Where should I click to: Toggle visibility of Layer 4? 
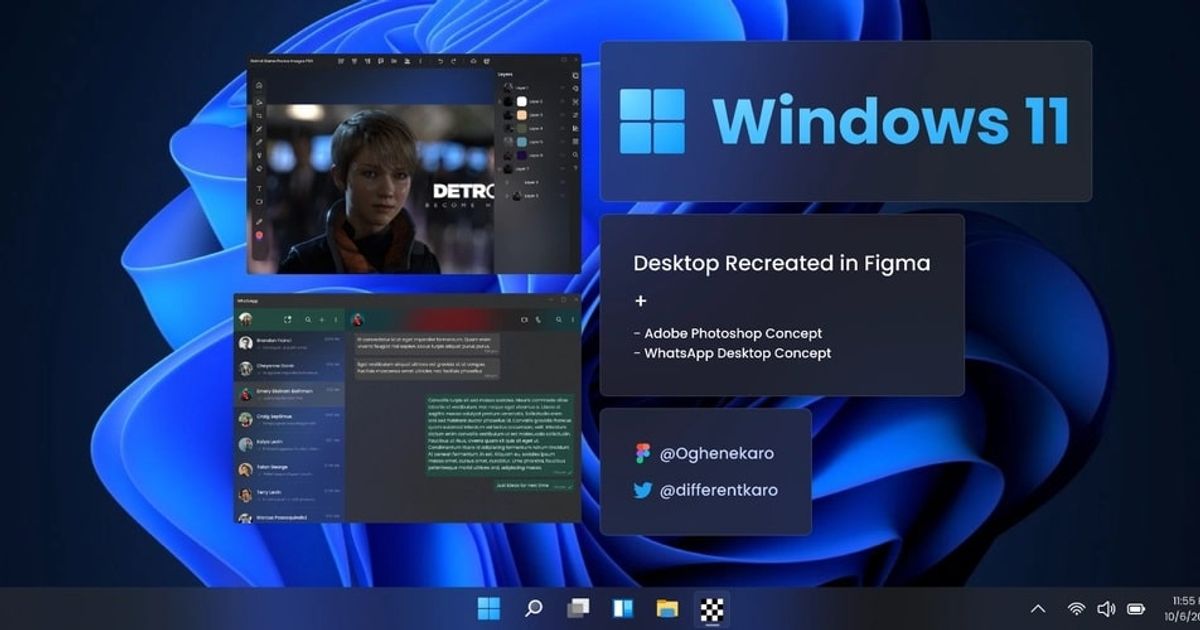pyautogui.click(x=562, y=128)
